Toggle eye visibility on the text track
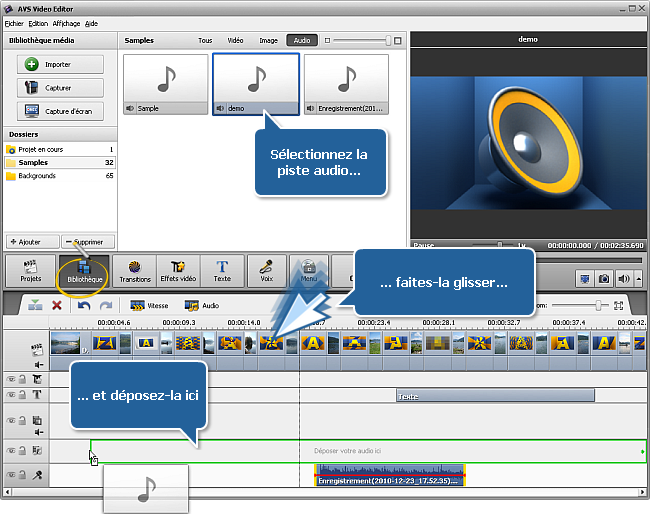Image resolution: width=650 pixels, height=515 pixels. pyautogui.click(x=11, y=395)
